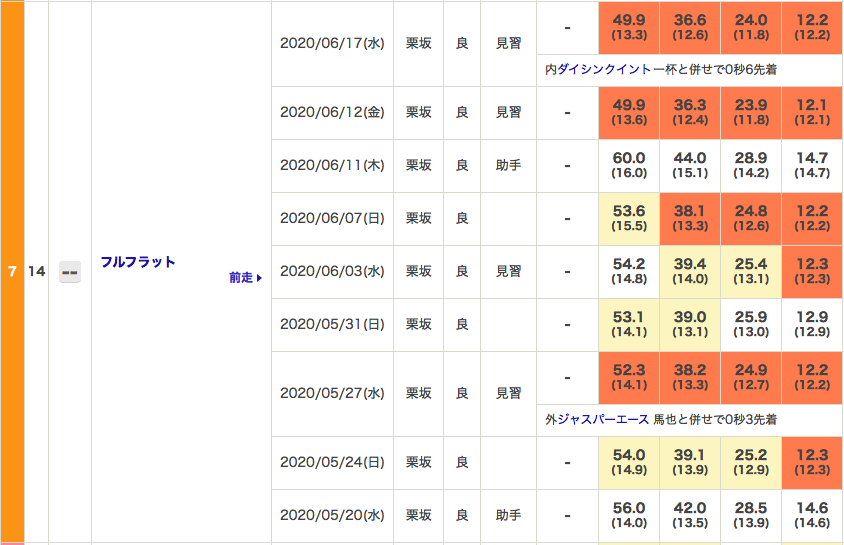Viewport: 844px width, 545px height.
Task: Click the 14.7 (14.7) time cell
Action: pos(812,165)
